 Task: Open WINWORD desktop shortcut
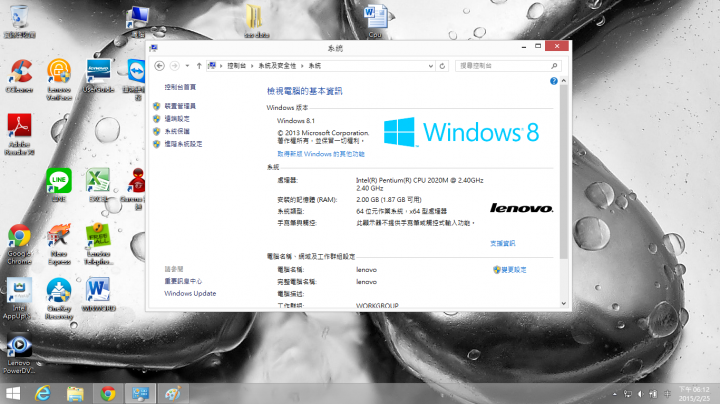click(x=98, y=295)
